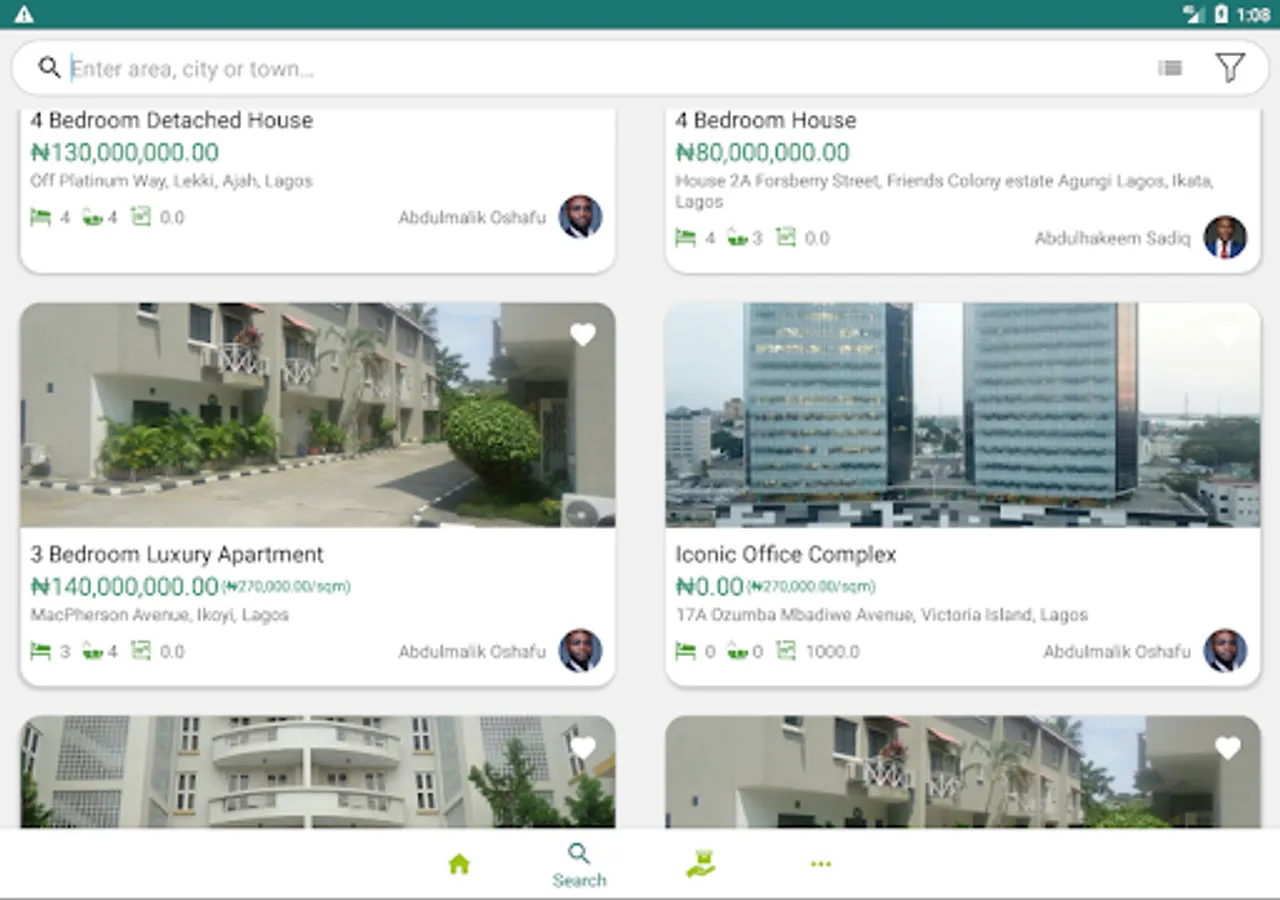Tap area icon beside 1000.0
This screenshot has height=900, width=1280.
[x=786, y=651]
